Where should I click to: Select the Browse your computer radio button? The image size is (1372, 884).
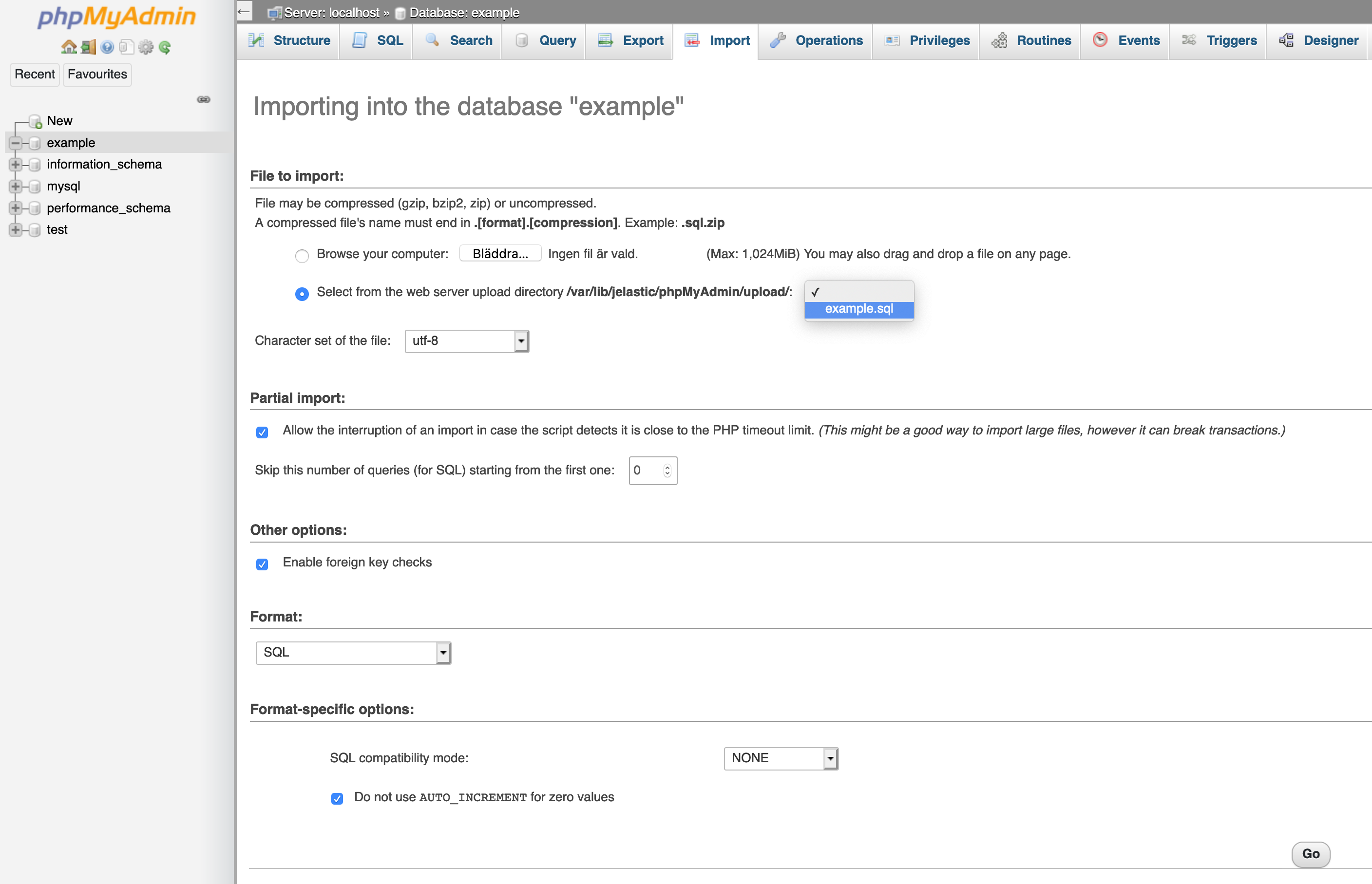click(x=302, y=256)
